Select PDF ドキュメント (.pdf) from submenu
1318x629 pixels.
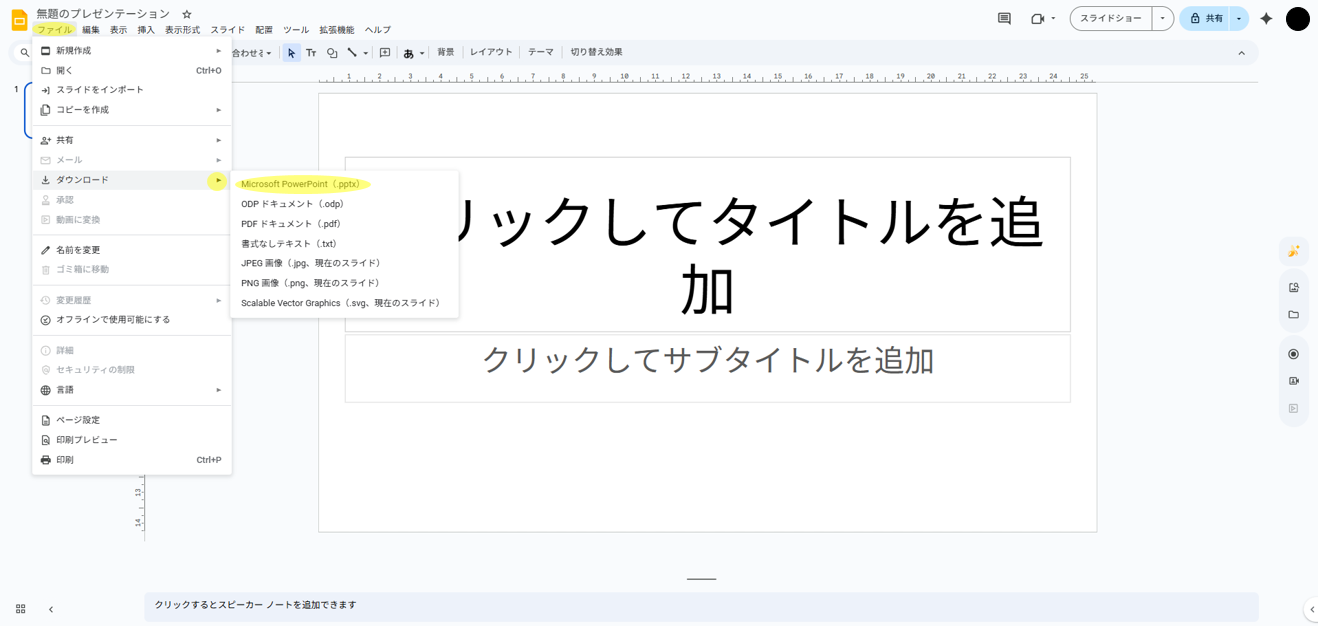point(291,224)
